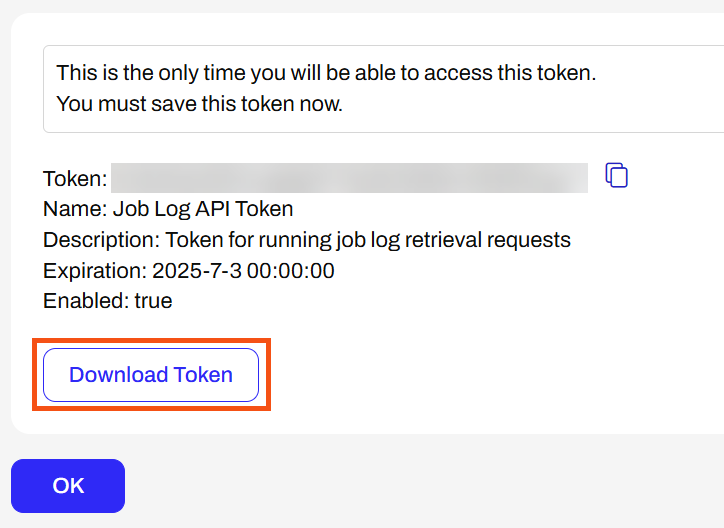Image resolution: width=724 pixels, height=528 pixels.
Task: Click the Description: label
Action: point(102,240)
